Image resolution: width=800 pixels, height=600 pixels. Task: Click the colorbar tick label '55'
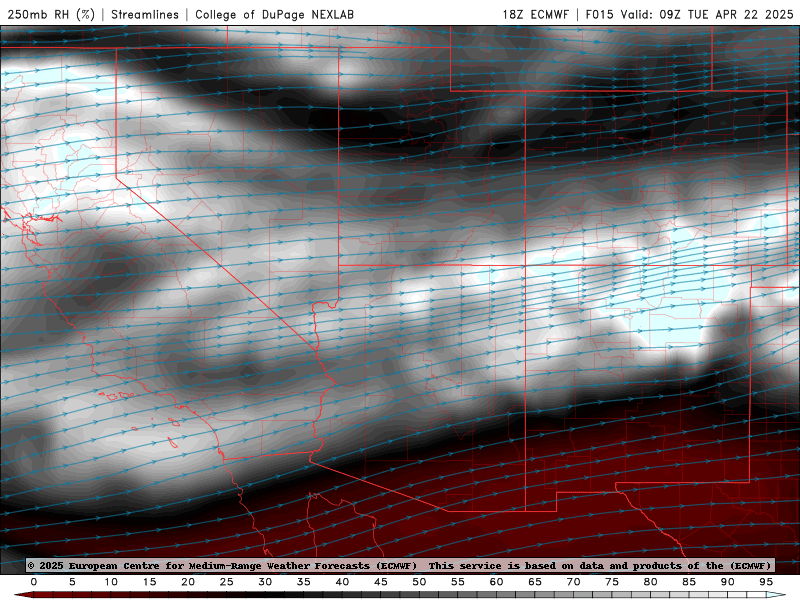[458, 582]
